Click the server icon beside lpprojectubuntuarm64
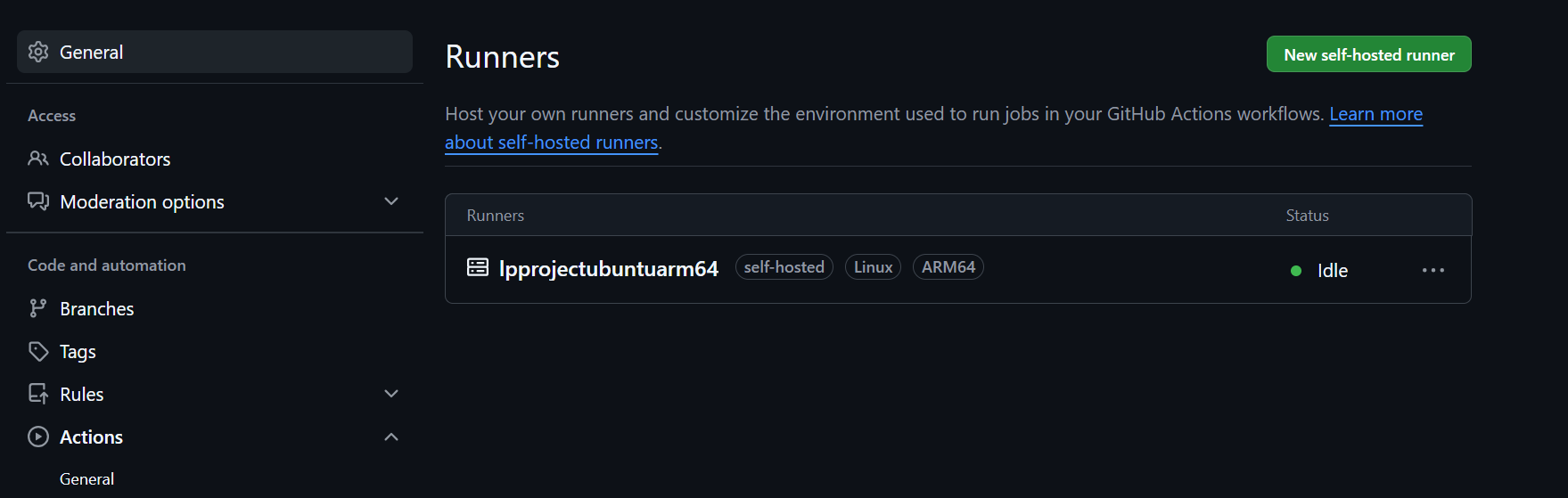The height and width of the screenshot is (498, 1568). 478,267
